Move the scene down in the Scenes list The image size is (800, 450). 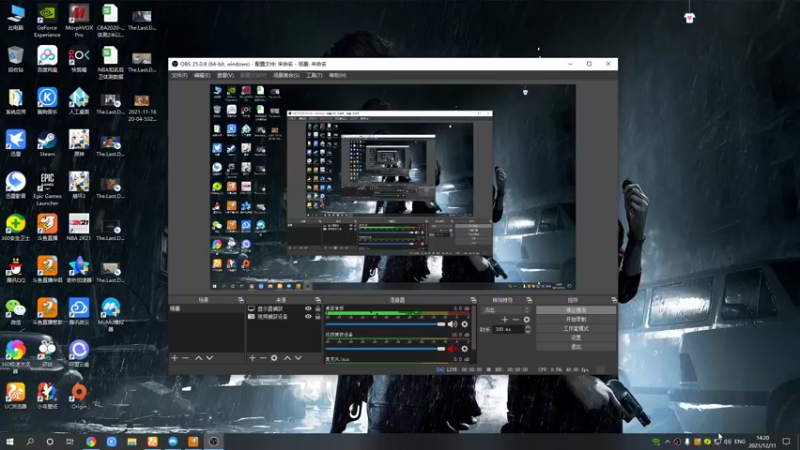[x=209, y=358]
